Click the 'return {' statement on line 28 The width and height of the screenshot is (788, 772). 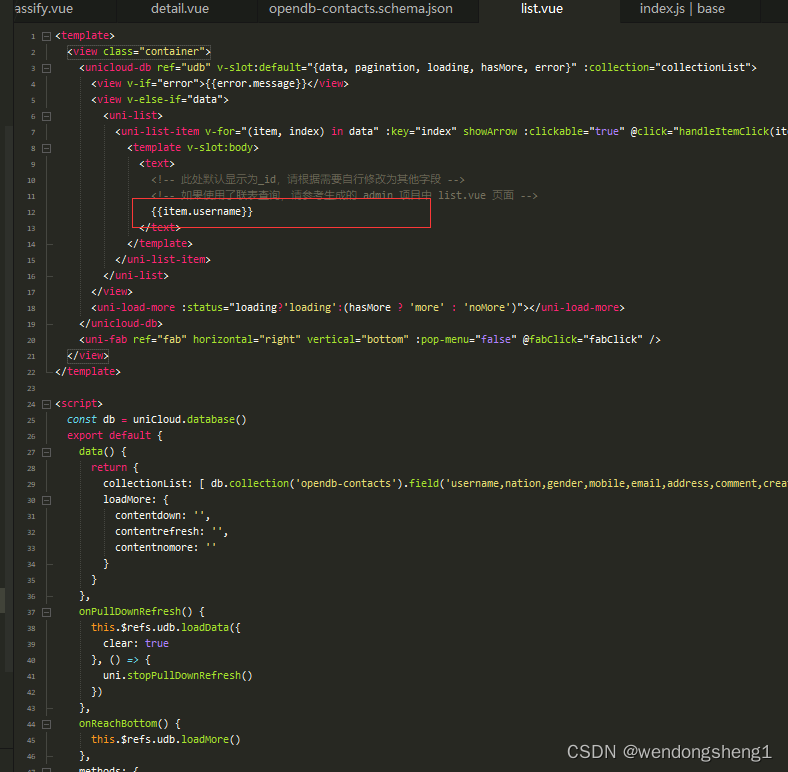tap(115, 468)
